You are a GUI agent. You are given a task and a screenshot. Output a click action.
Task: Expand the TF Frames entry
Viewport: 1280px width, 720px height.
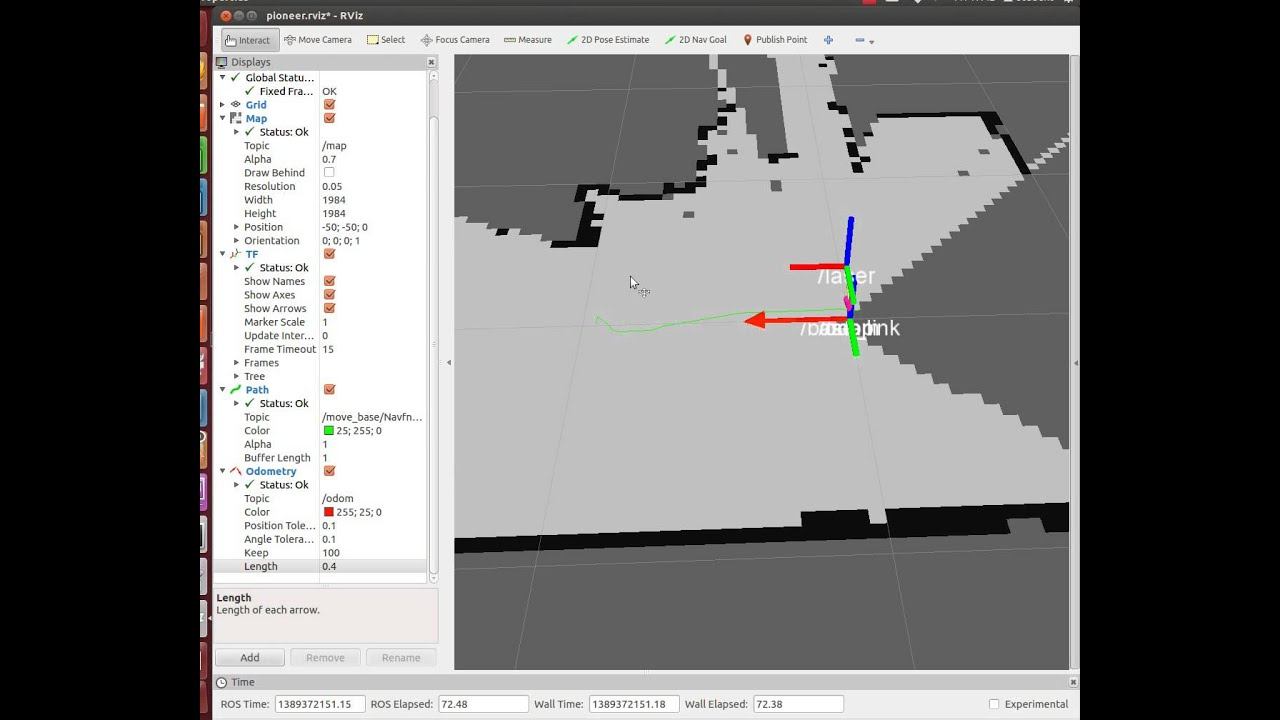point(236,363)
